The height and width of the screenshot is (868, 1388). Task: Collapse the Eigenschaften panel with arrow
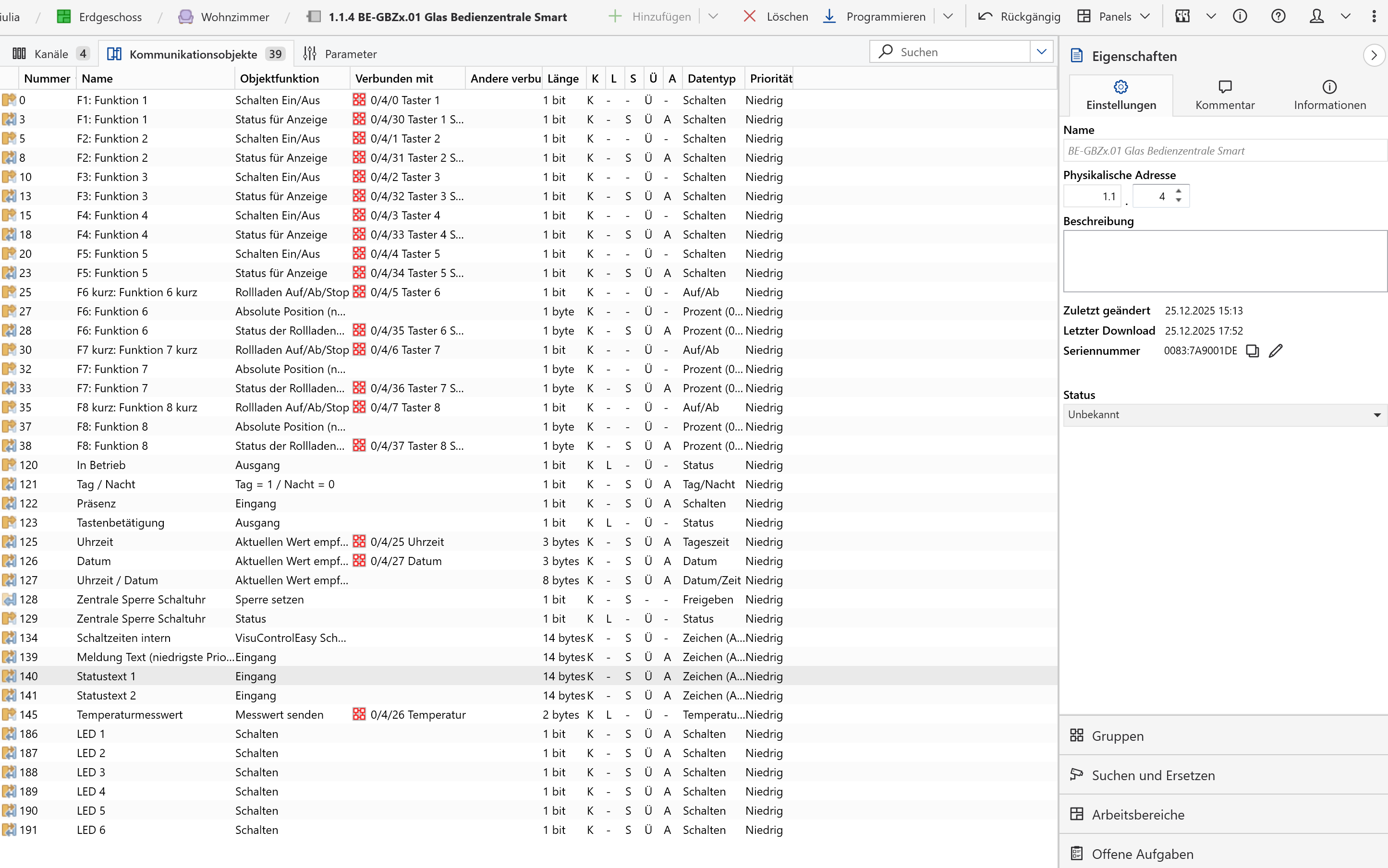coord(1374,56)
